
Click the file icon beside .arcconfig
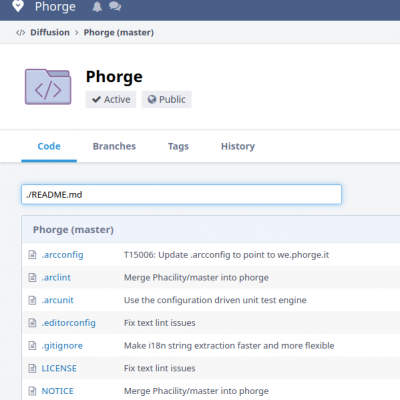tap(32, 255)
